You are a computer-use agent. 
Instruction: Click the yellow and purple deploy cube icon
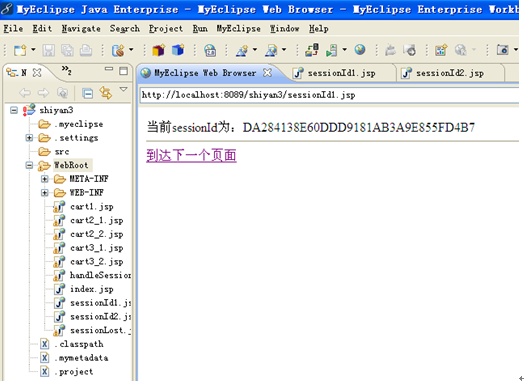[x=159, y=50]
